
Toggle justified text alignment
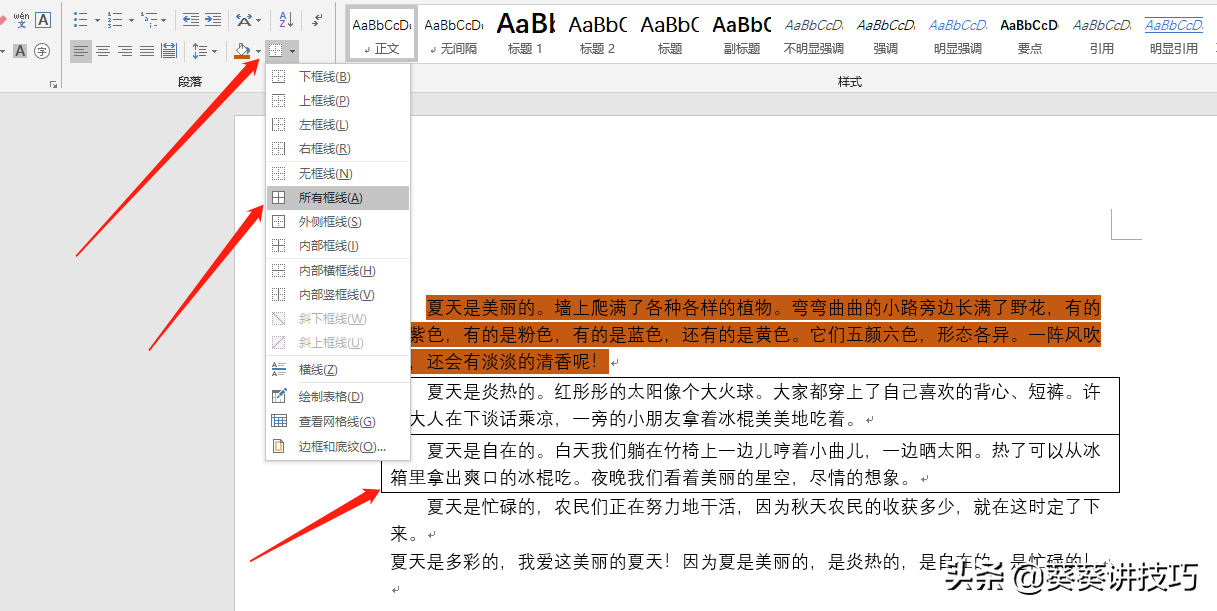pyautogui.click(x=147, y=51)
